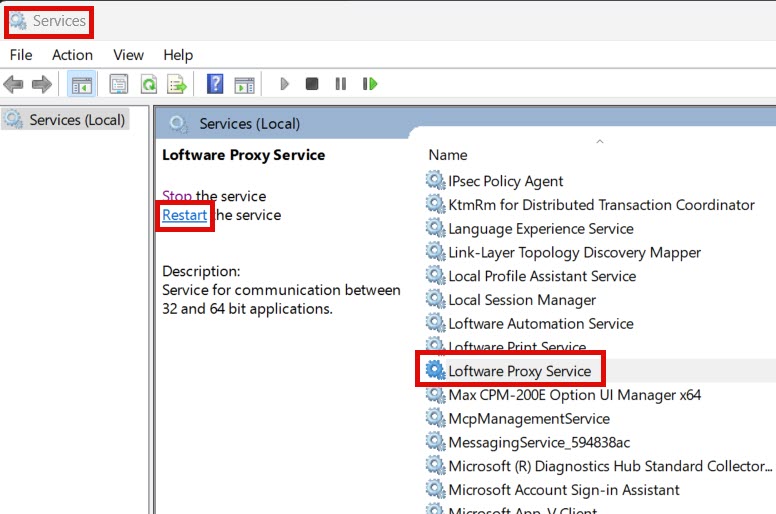Viewport: 776px width, 514px height.
Task: Select Services (Local) in the console tree
Action: (65, 120)
